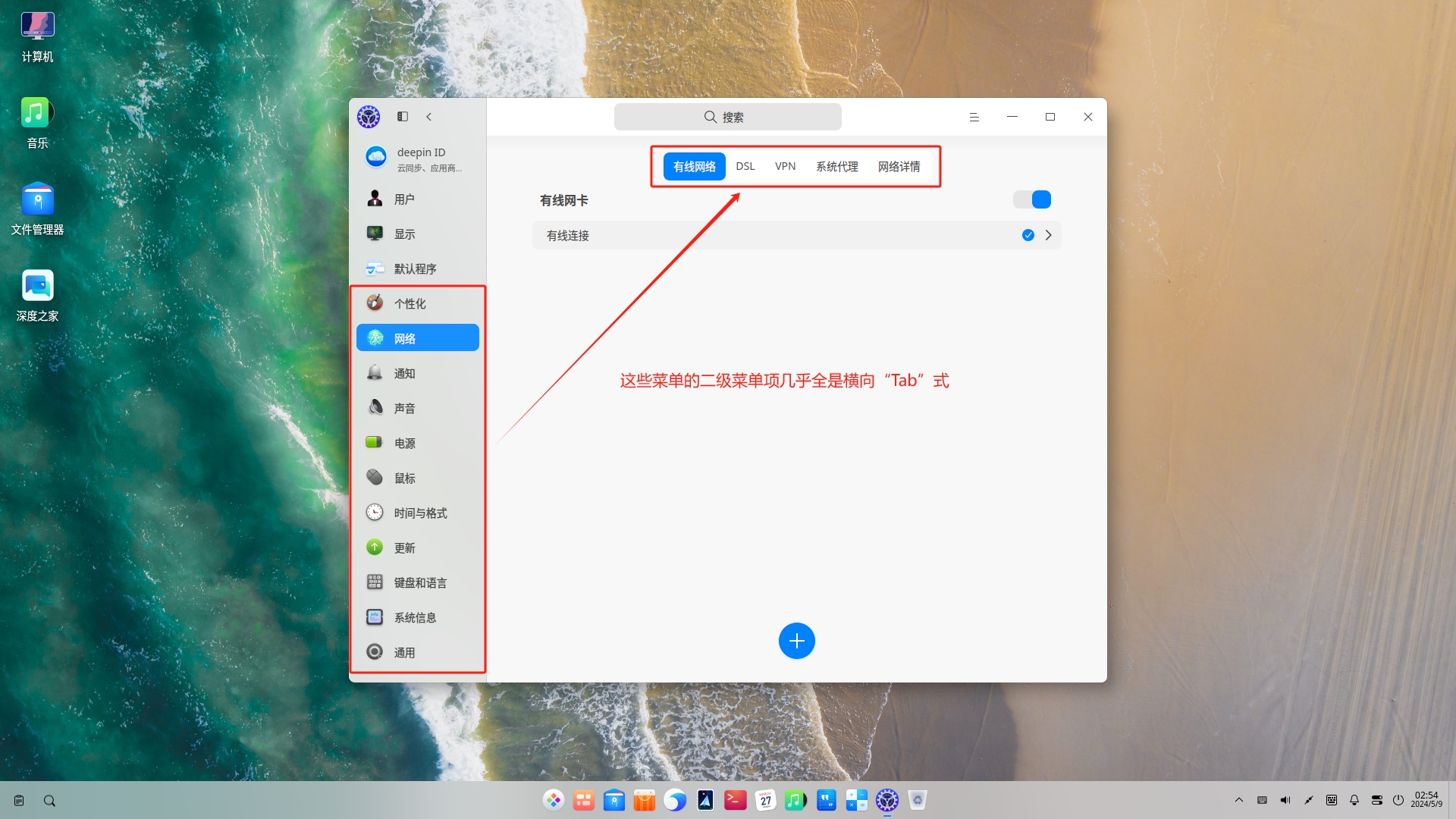Turn off the 有线网卡 switch
The image size is (1456, 819).
1032,199
